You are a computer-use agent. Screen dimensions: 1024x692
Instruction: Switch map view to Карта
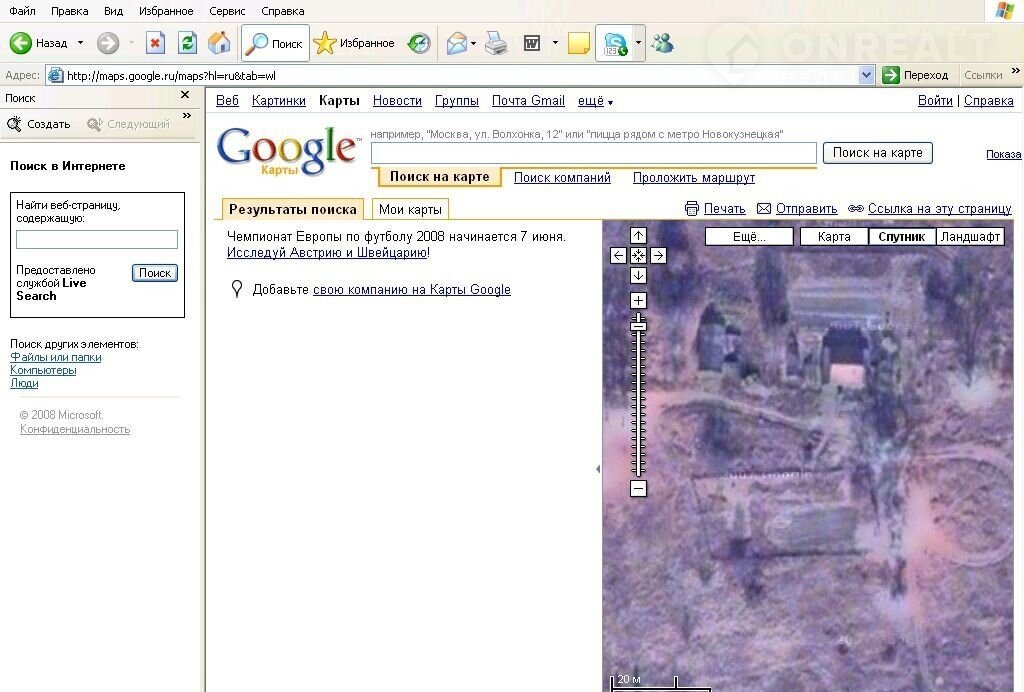click(x=834, y=237)
